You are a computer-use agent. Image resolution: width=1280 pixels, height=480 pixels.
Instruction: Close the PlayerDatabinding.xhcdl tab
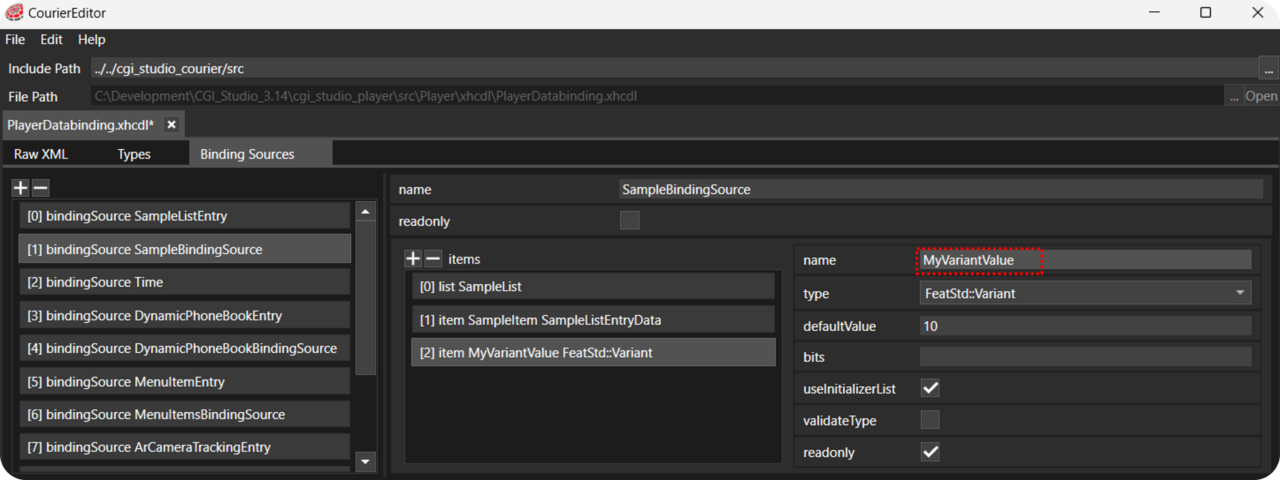pos(171,125)
